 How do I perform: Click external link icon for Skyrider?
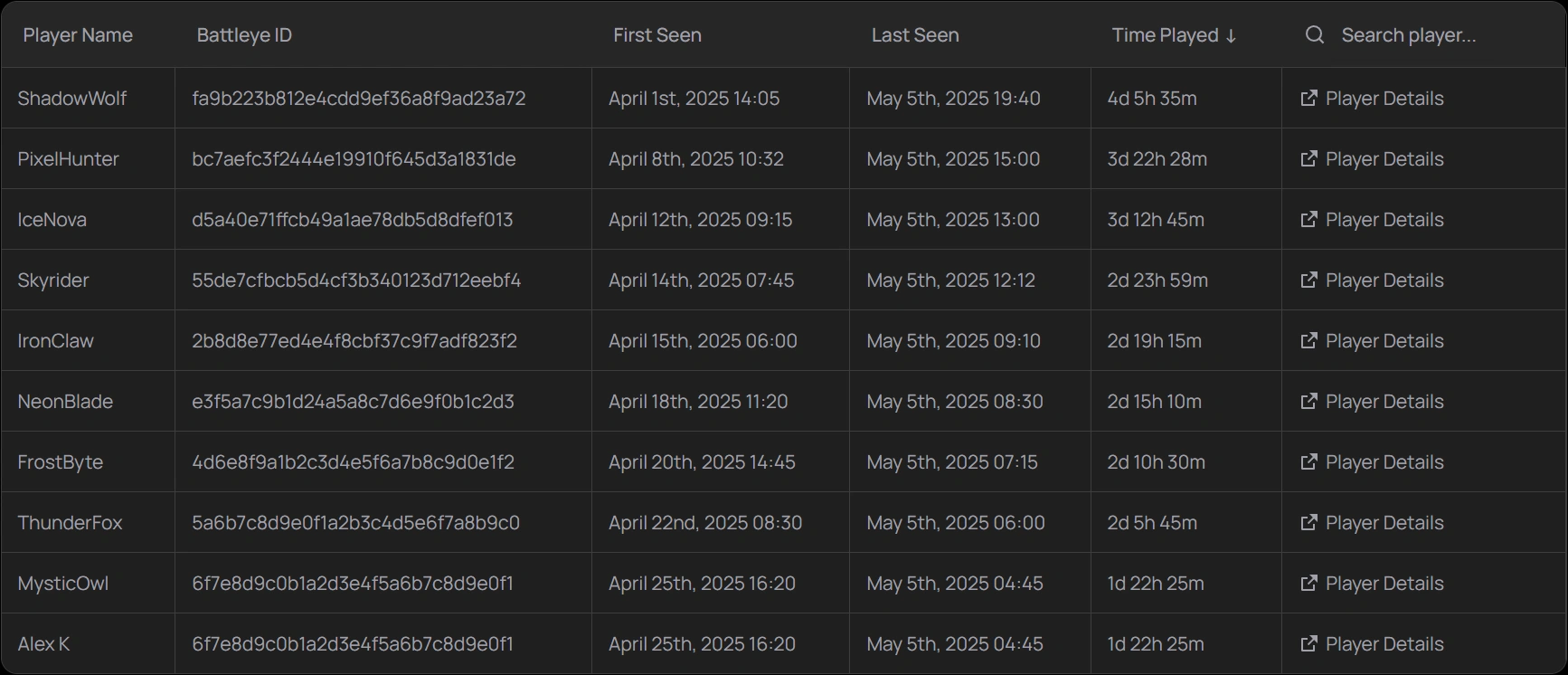1308,280
